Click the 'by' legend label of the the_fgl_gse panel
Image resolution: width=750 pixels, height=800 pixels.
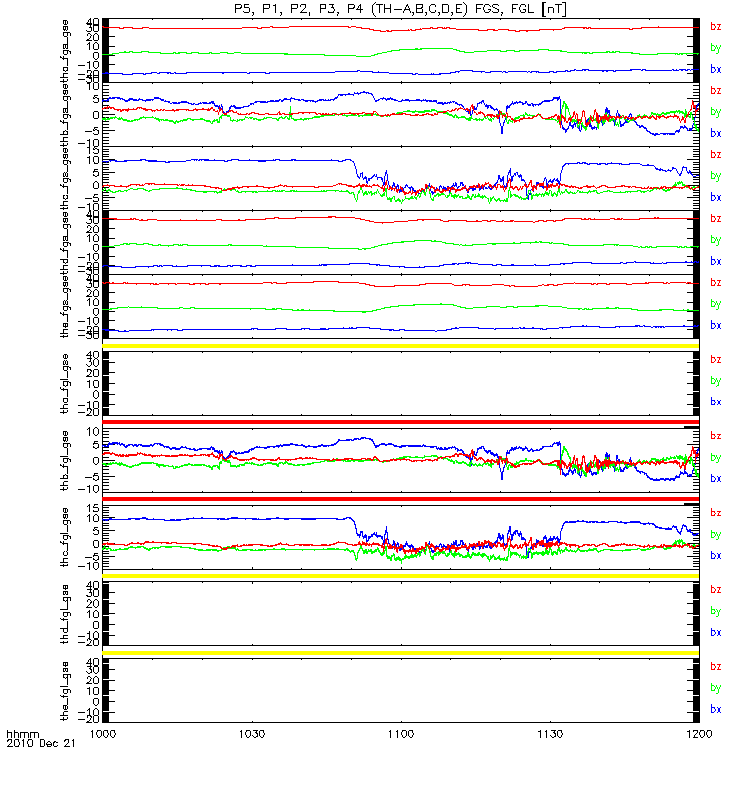[x=715, y=688]
